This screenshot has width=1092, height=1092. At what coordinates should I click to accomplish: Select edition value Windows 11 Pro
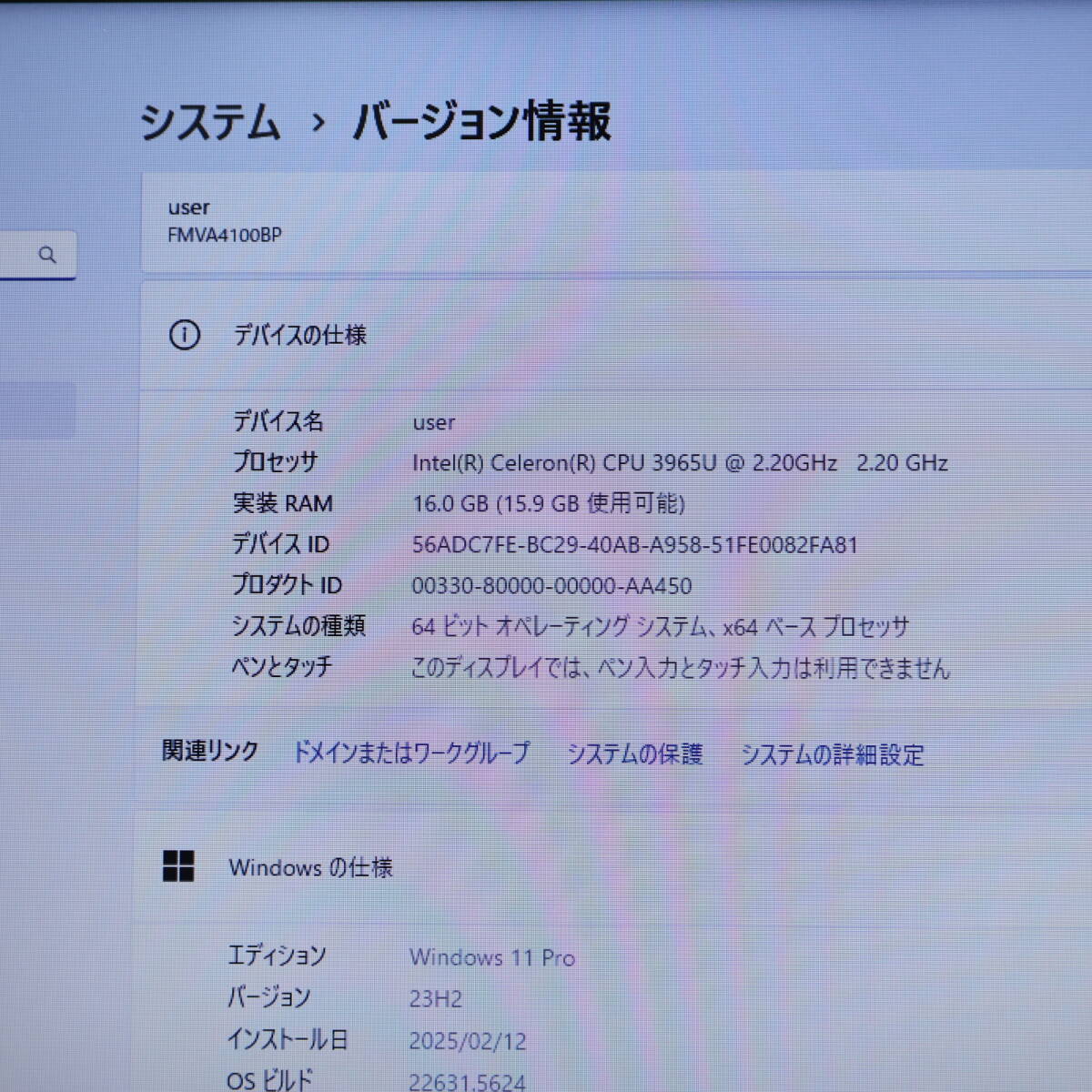[492, 957]
